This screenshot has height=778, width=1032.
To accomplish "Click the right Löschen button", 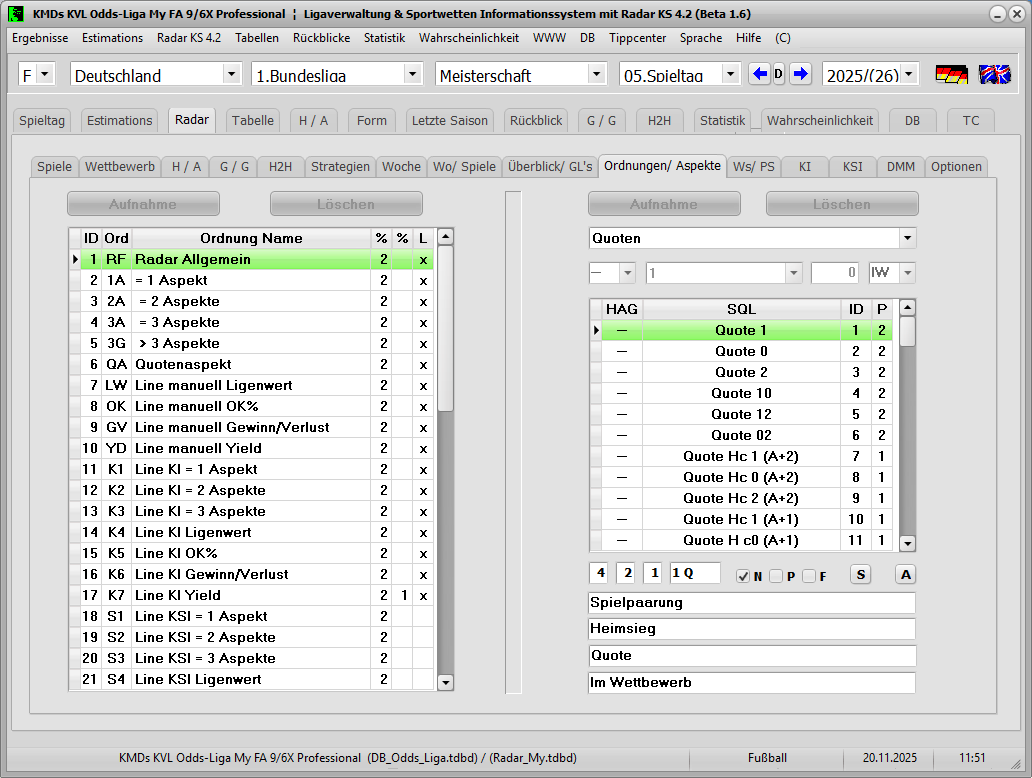I will coord(841,204).
